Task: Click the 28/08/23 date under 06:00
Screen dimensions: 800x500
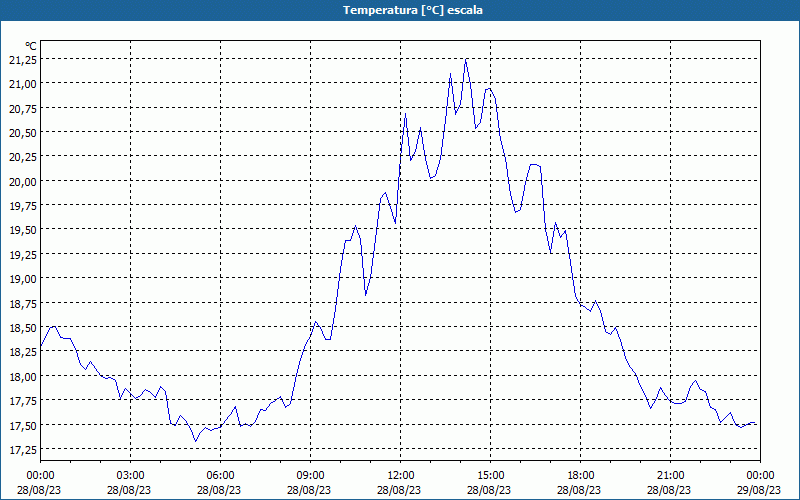Action: pos(219,490)
